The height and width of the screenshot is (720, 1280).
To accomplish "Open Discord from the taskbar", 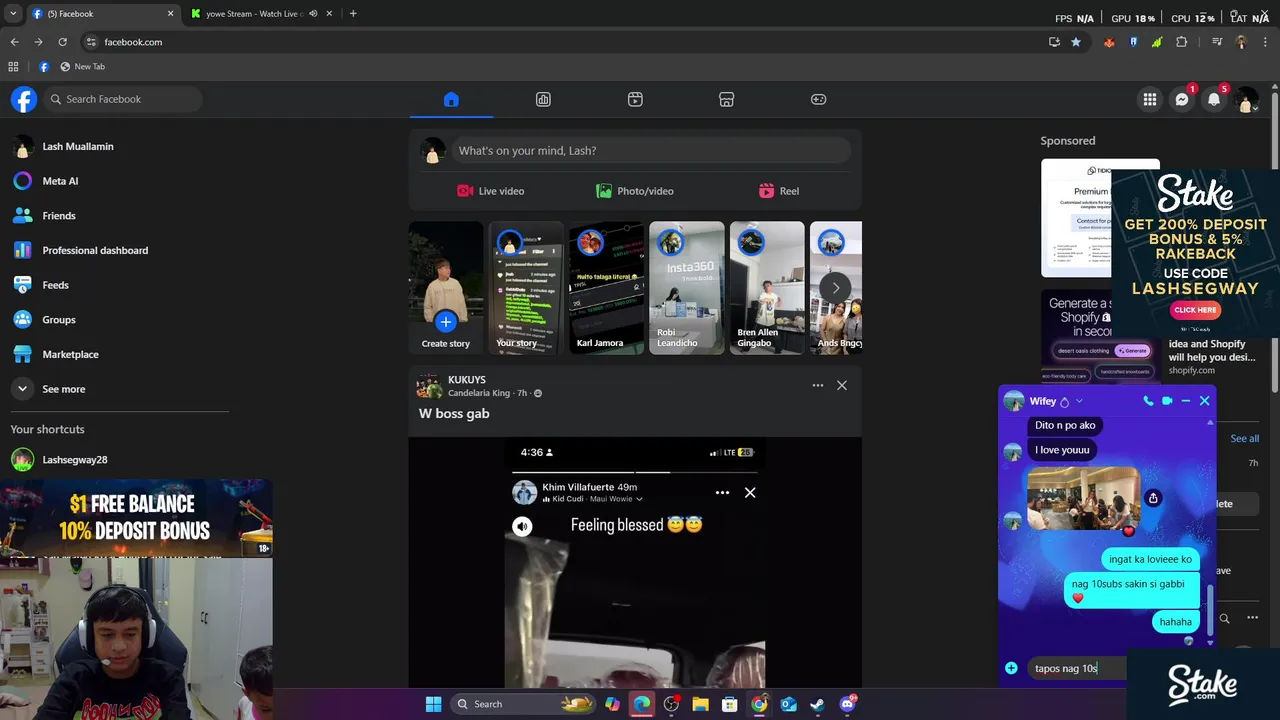I will [x=848, y=704].
